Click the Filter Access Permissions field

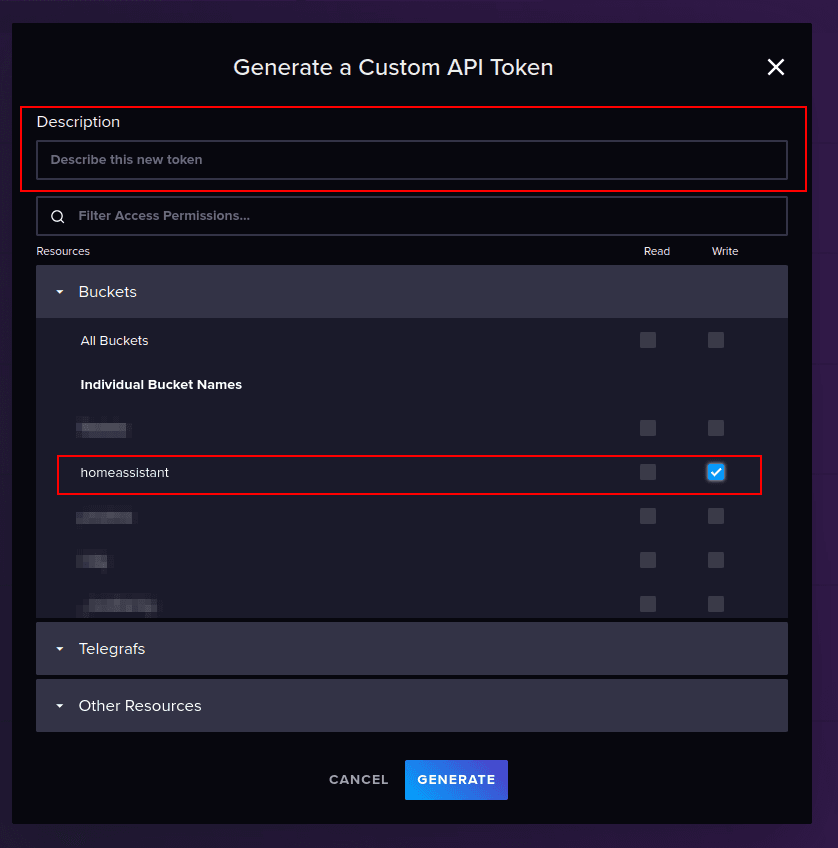pos(412,216)
